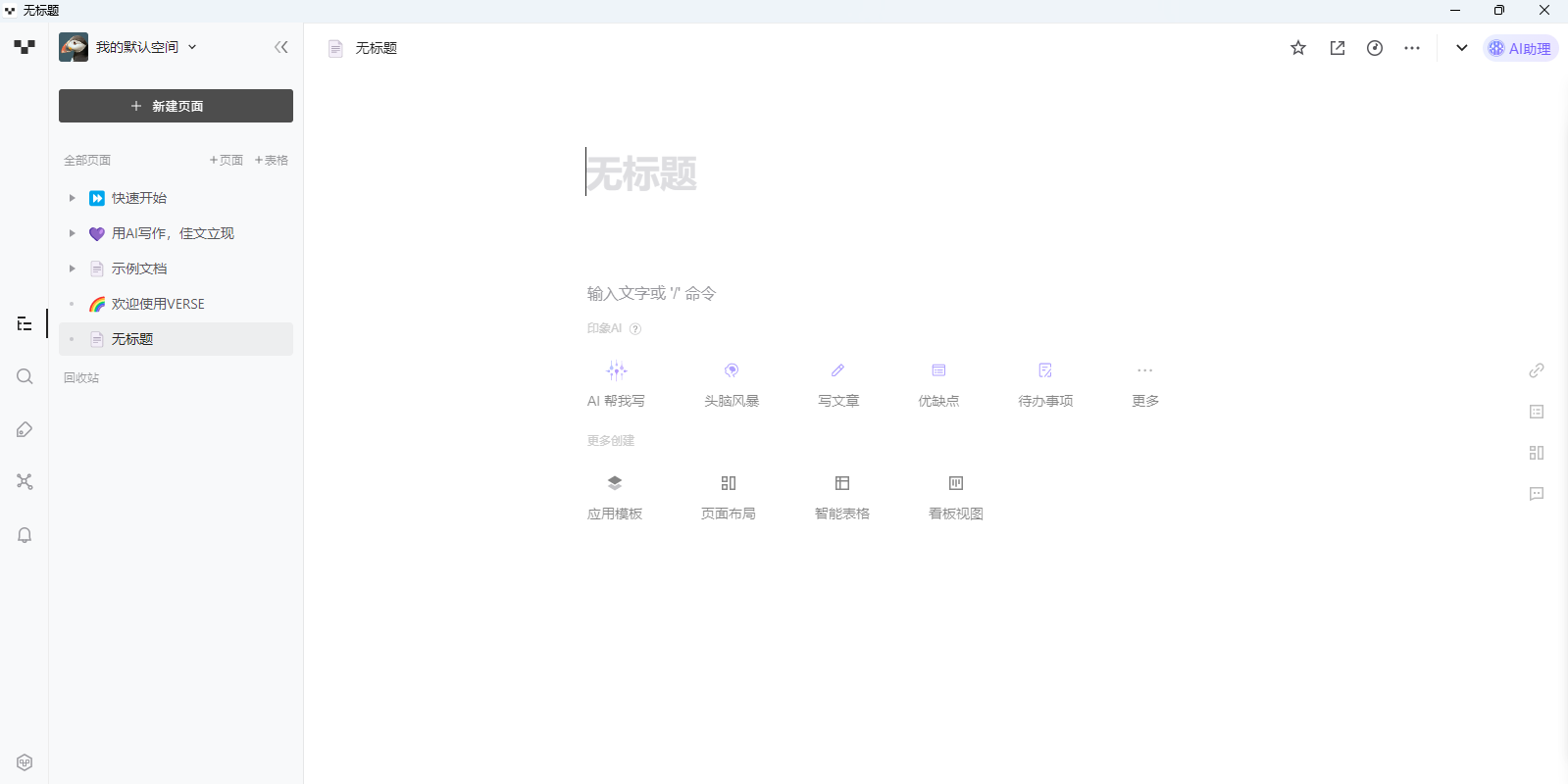Open the search icon in the left sidebar
Image resolution: width=1568 pixels, height=784 pixels.
pyautogui.click(x=25, y=376)
